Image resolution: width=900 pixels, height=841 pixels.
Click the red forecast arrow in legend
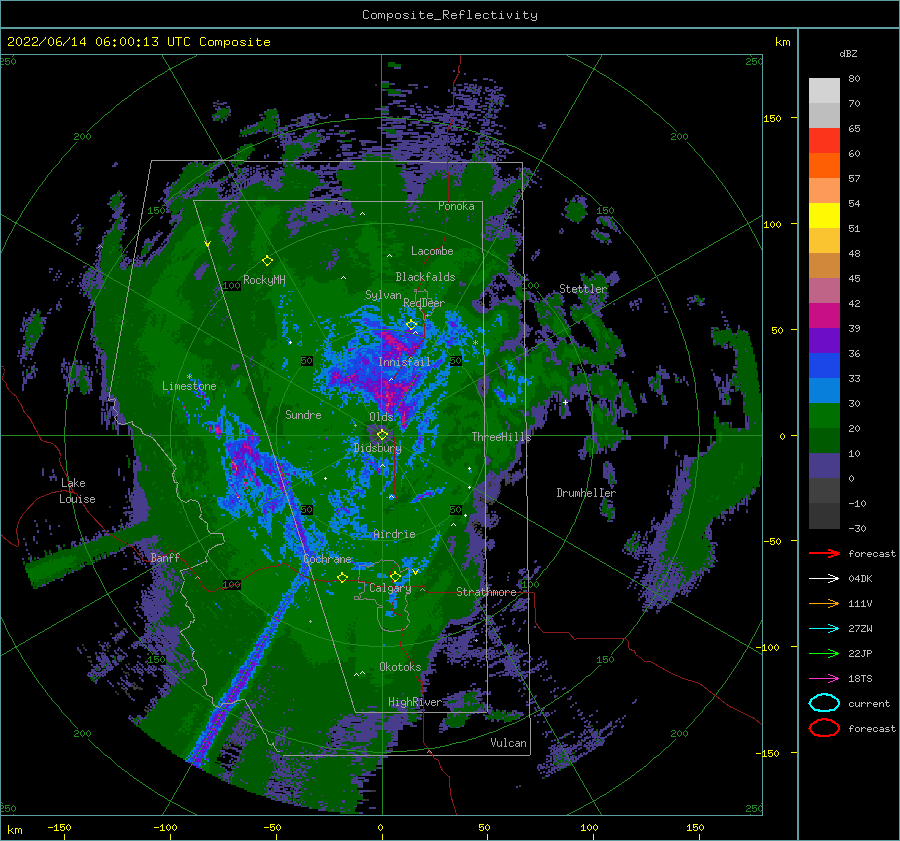click(824, 553)
